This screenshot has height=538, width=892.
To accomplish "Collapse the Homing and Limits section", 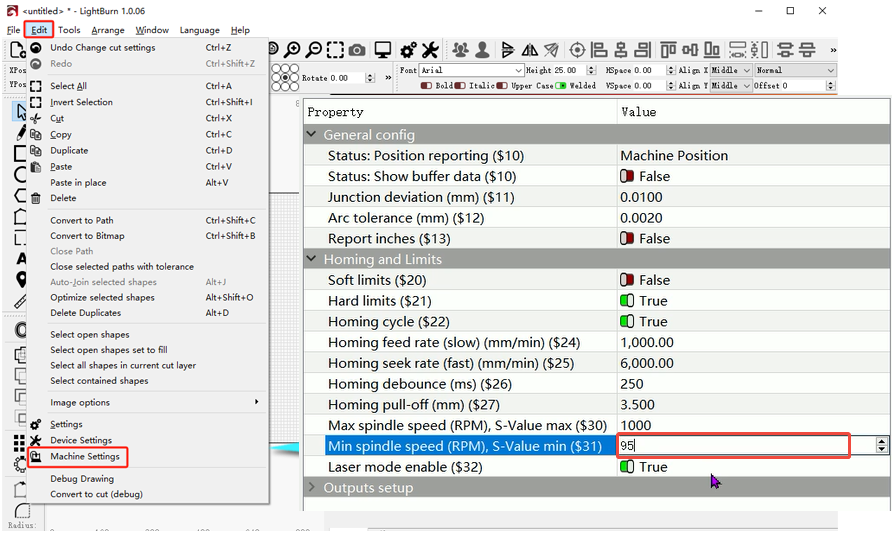I will click(x=311, y=259).
